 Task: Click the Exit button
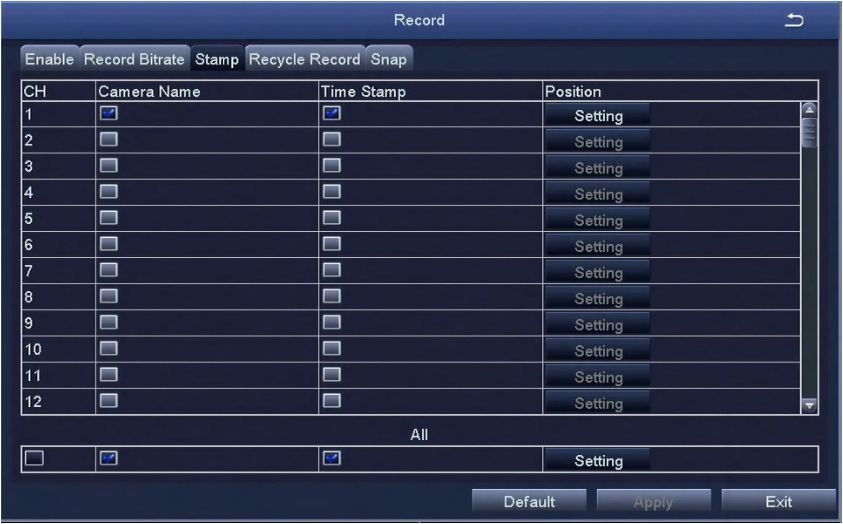[777, 502]
